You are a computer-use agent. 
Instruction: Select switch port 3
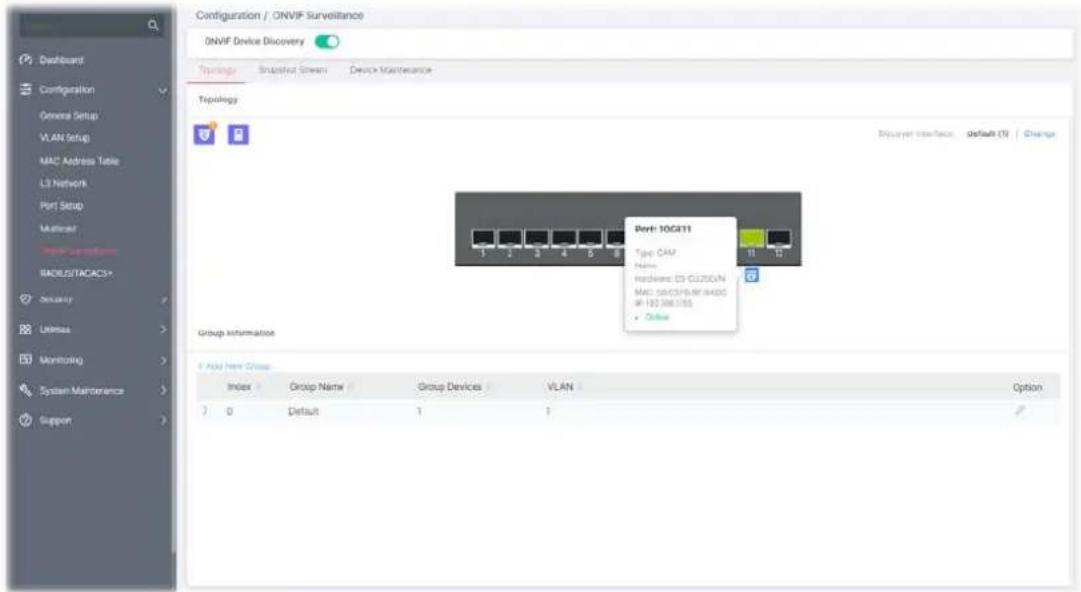coord(537,238)
